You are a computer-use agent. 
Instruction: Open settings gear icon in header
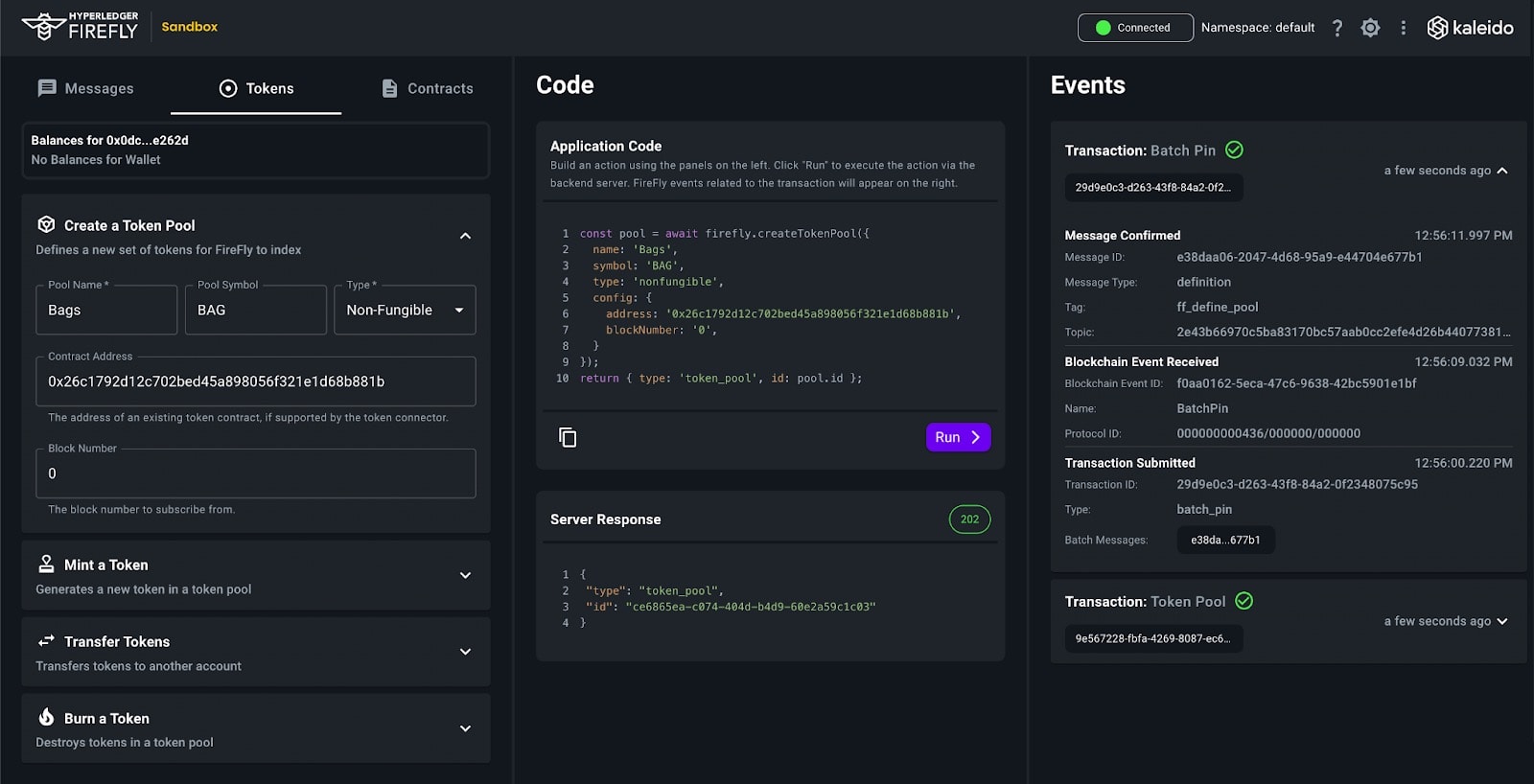tap(1370, 28)
